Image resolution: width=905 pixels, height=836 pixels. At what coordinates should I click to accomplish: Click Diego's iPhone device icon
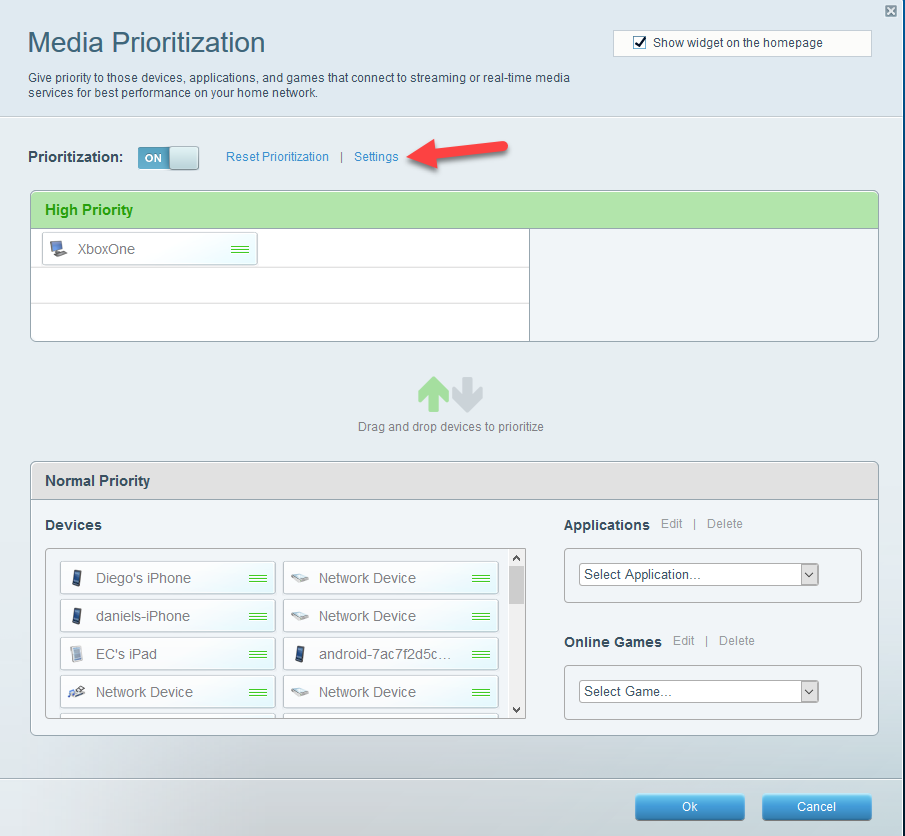(x=76, y=578)
